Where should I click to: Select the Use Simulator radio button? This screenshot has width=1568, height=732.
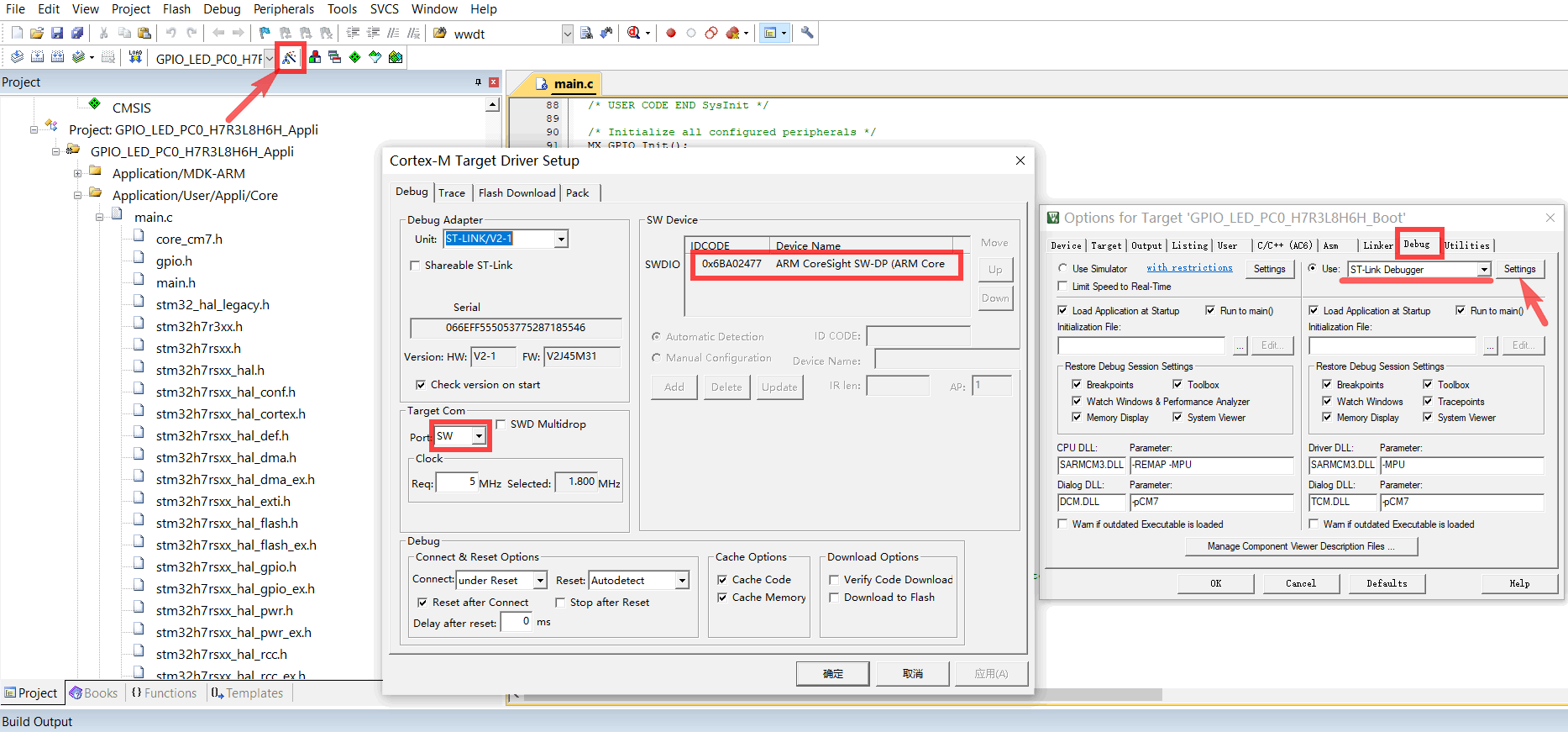click(1062, 269)
